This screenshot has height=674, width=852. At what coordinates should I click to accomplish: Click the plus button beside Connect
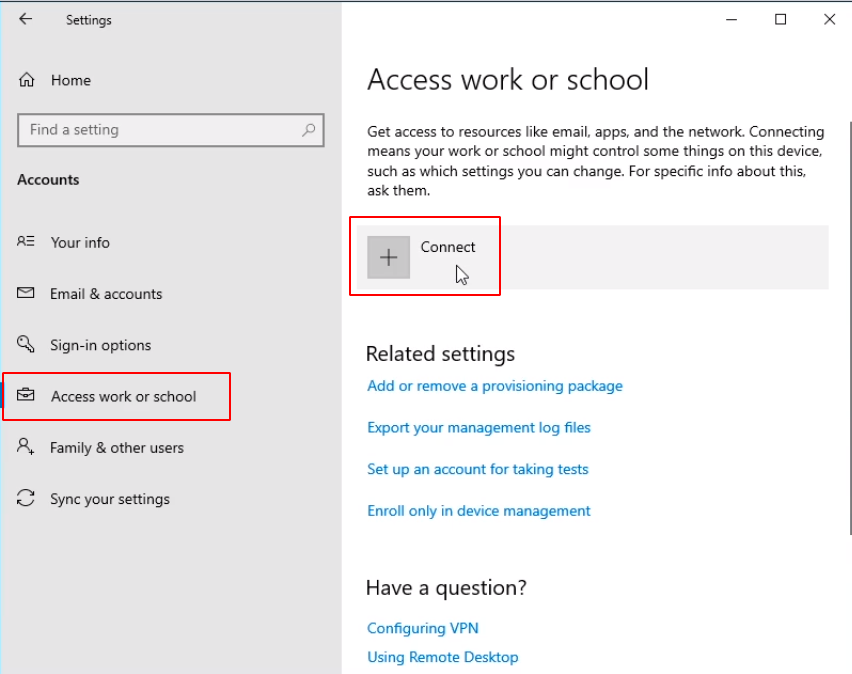coord(389,257)
